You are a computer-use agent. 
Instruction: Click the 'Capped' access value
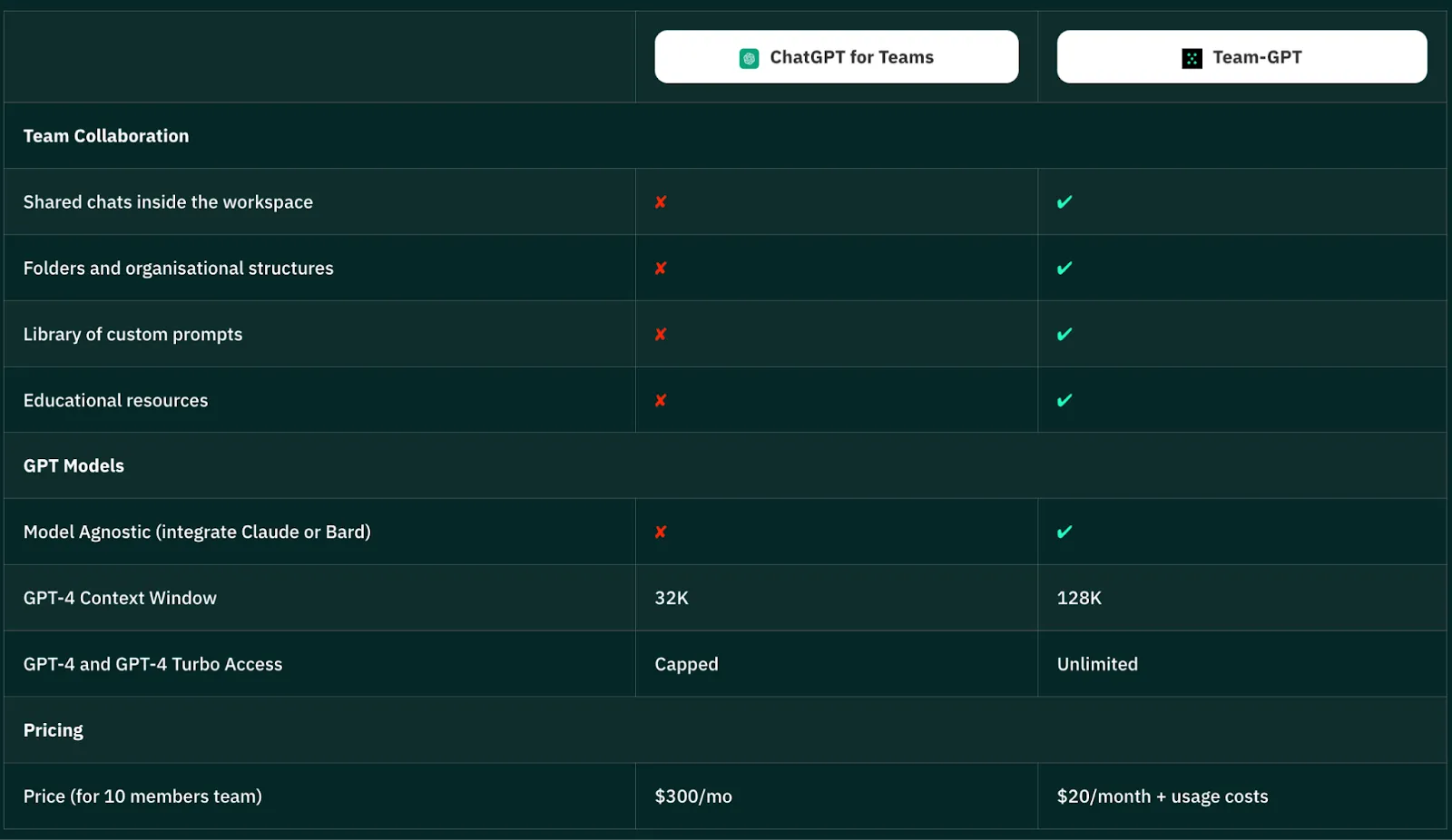(686, 665)
